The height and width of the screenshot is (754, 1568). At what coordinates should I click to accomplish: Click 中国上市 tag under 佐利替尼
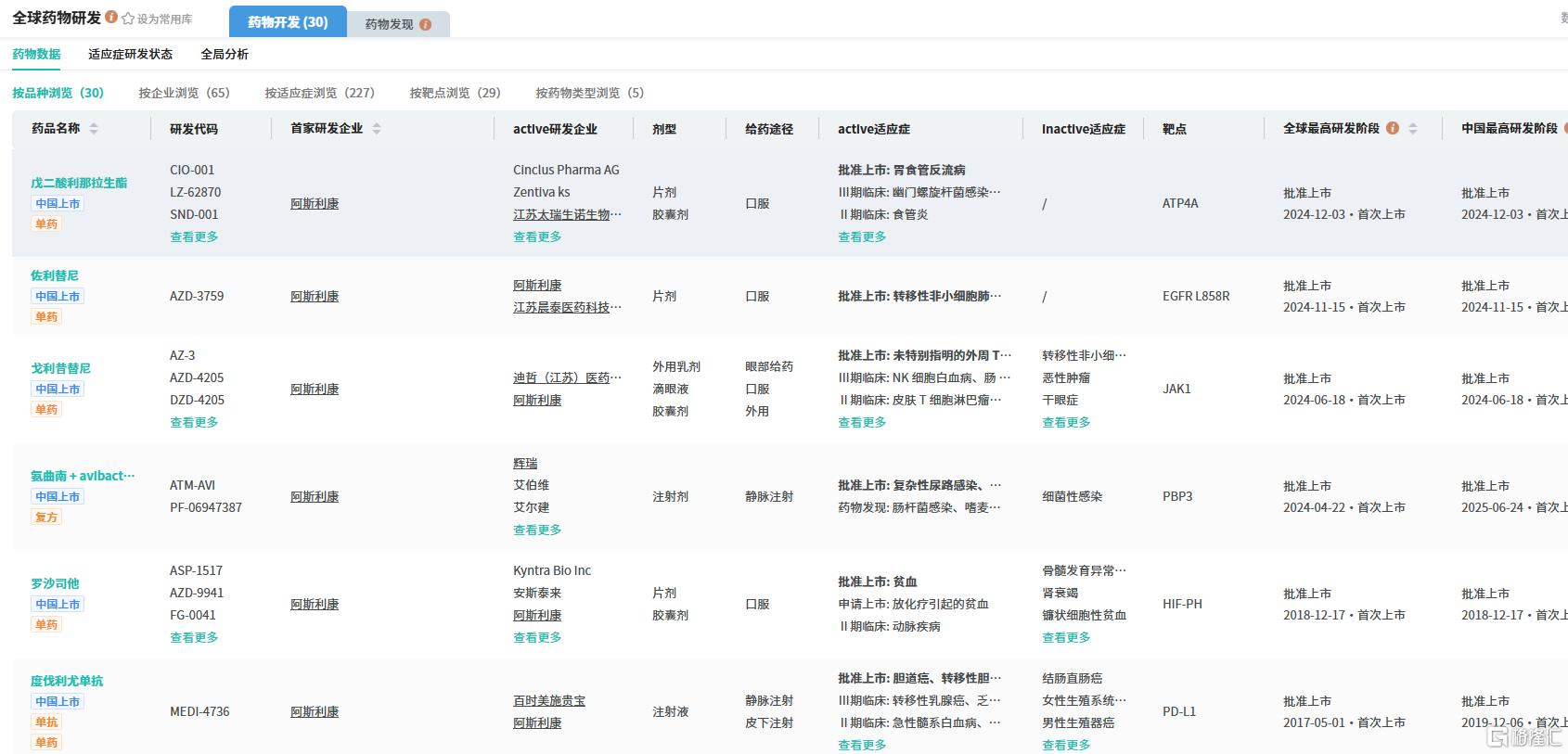click(58, 296)
